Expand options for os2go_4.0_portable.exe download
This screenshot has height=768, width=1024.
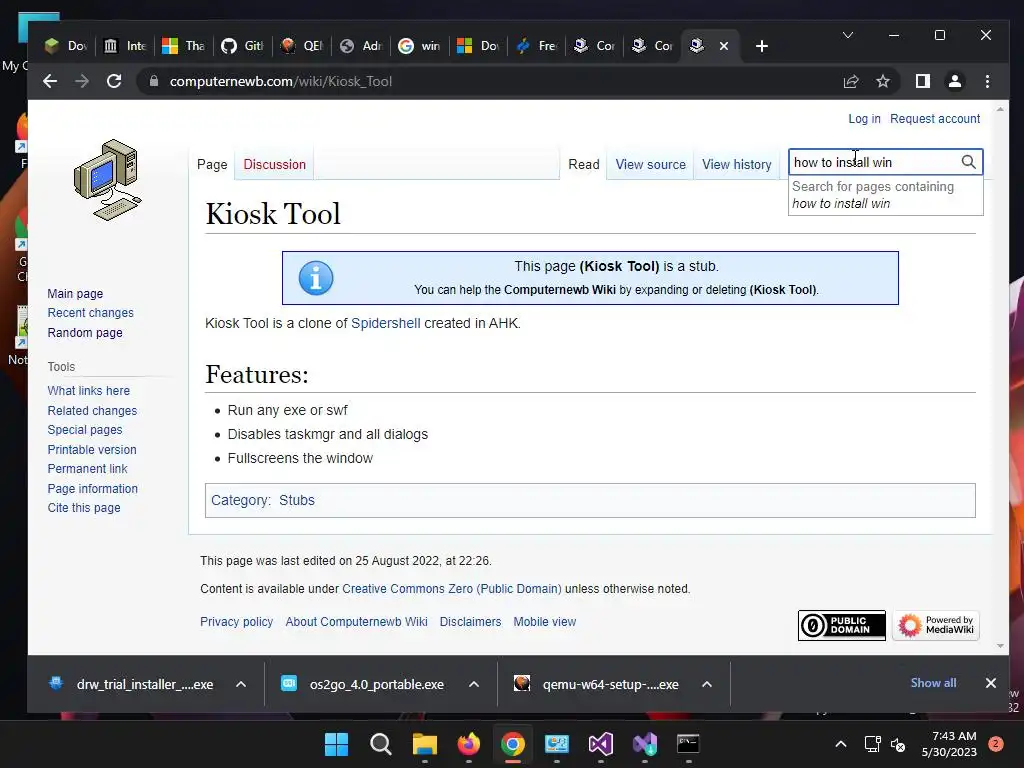[474, 684]
